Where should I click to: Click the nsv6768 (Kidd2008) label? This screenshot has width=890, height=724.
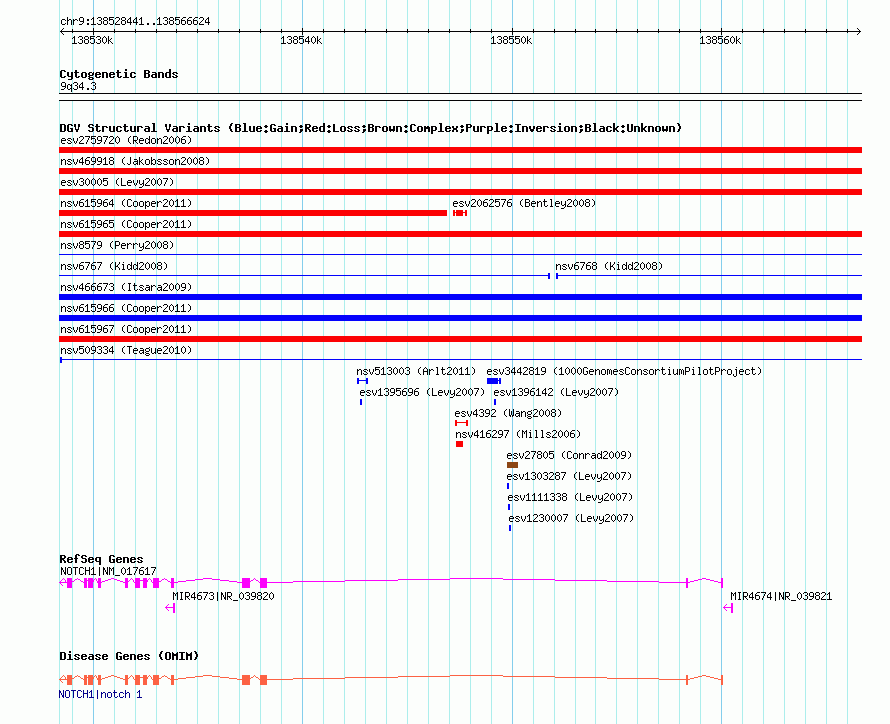tap(609, 266)
